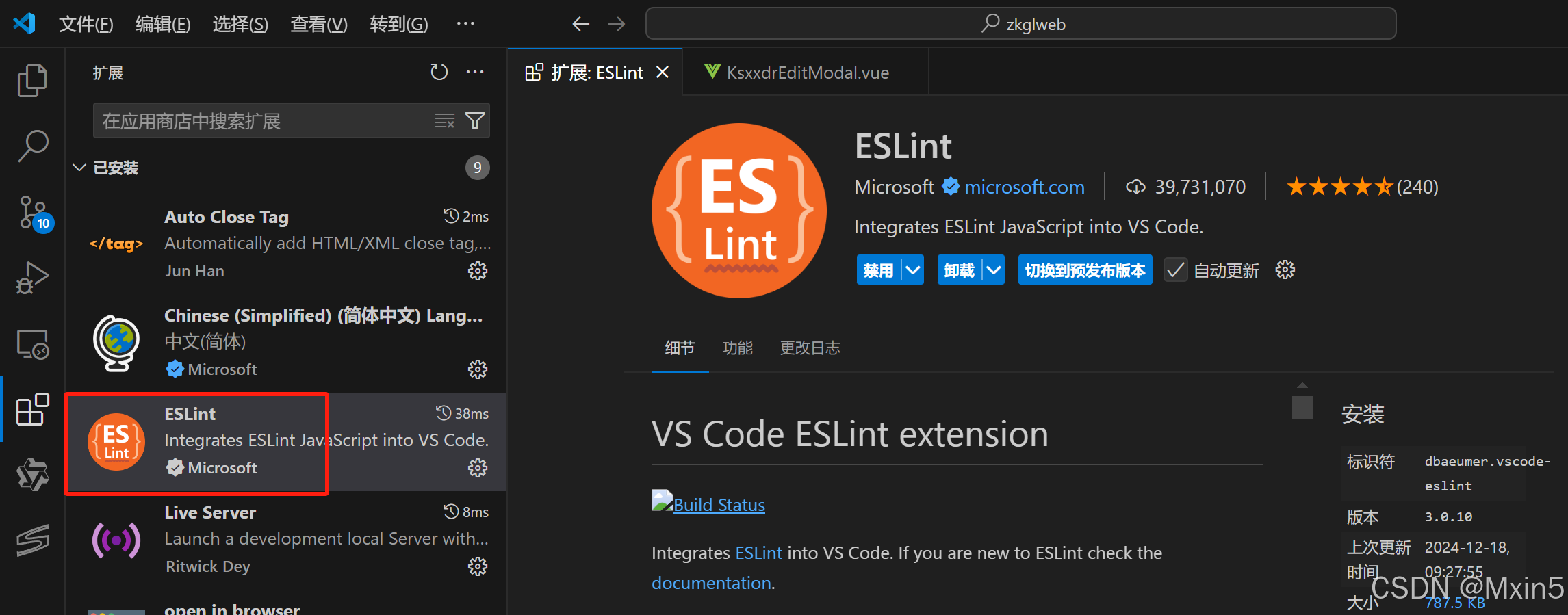Select ESLint in installed list

coord(286,442)
